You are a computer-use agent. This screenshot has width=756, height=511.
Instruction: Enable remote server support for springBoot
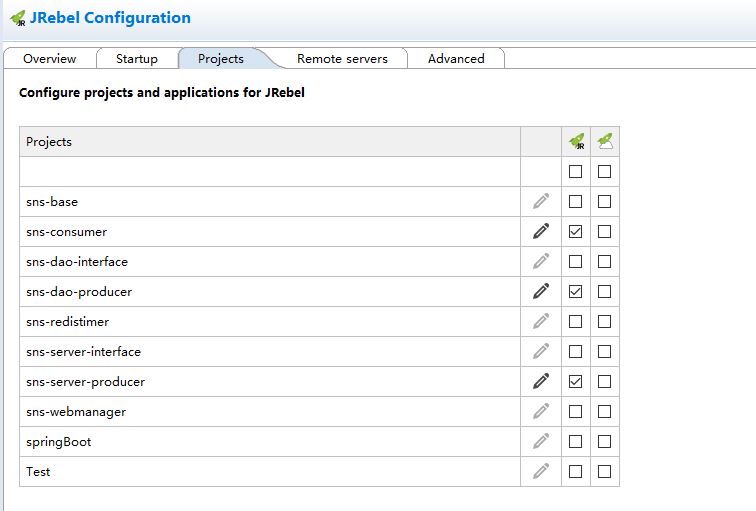(x=604, y=441)
